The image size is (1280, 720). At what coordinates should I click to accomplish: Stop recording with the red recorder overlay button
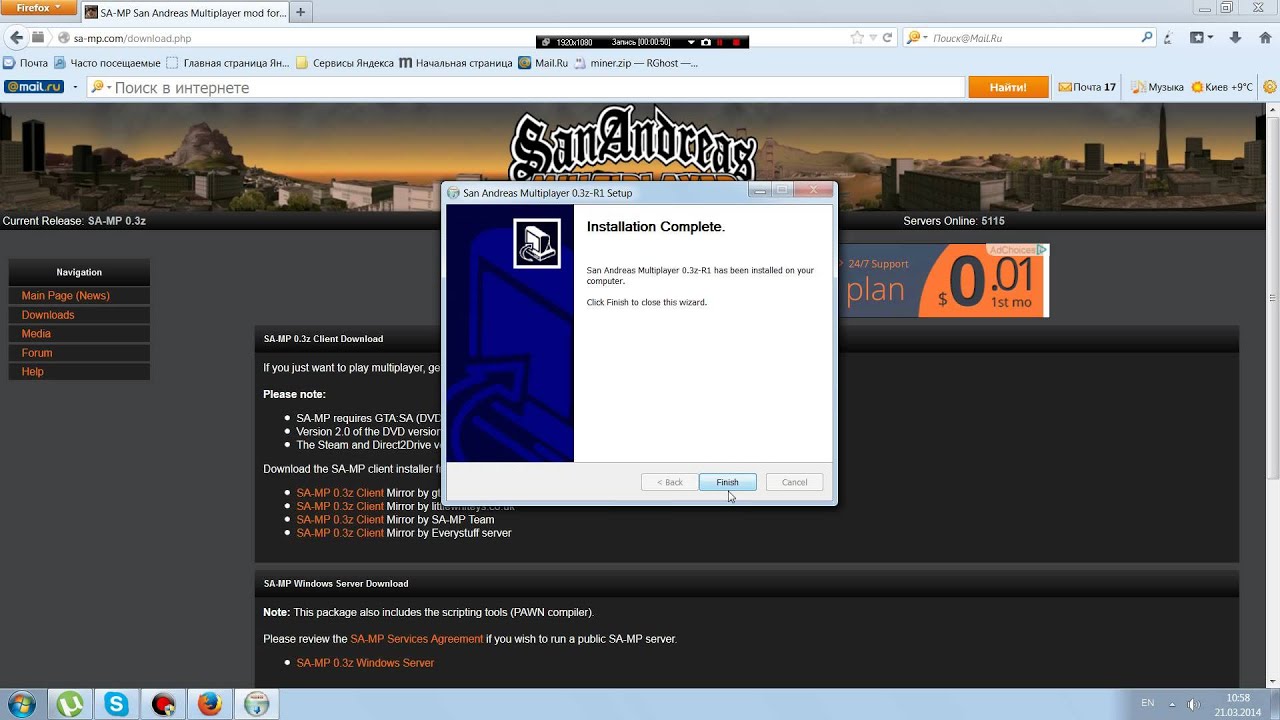(x=737, y=42)
